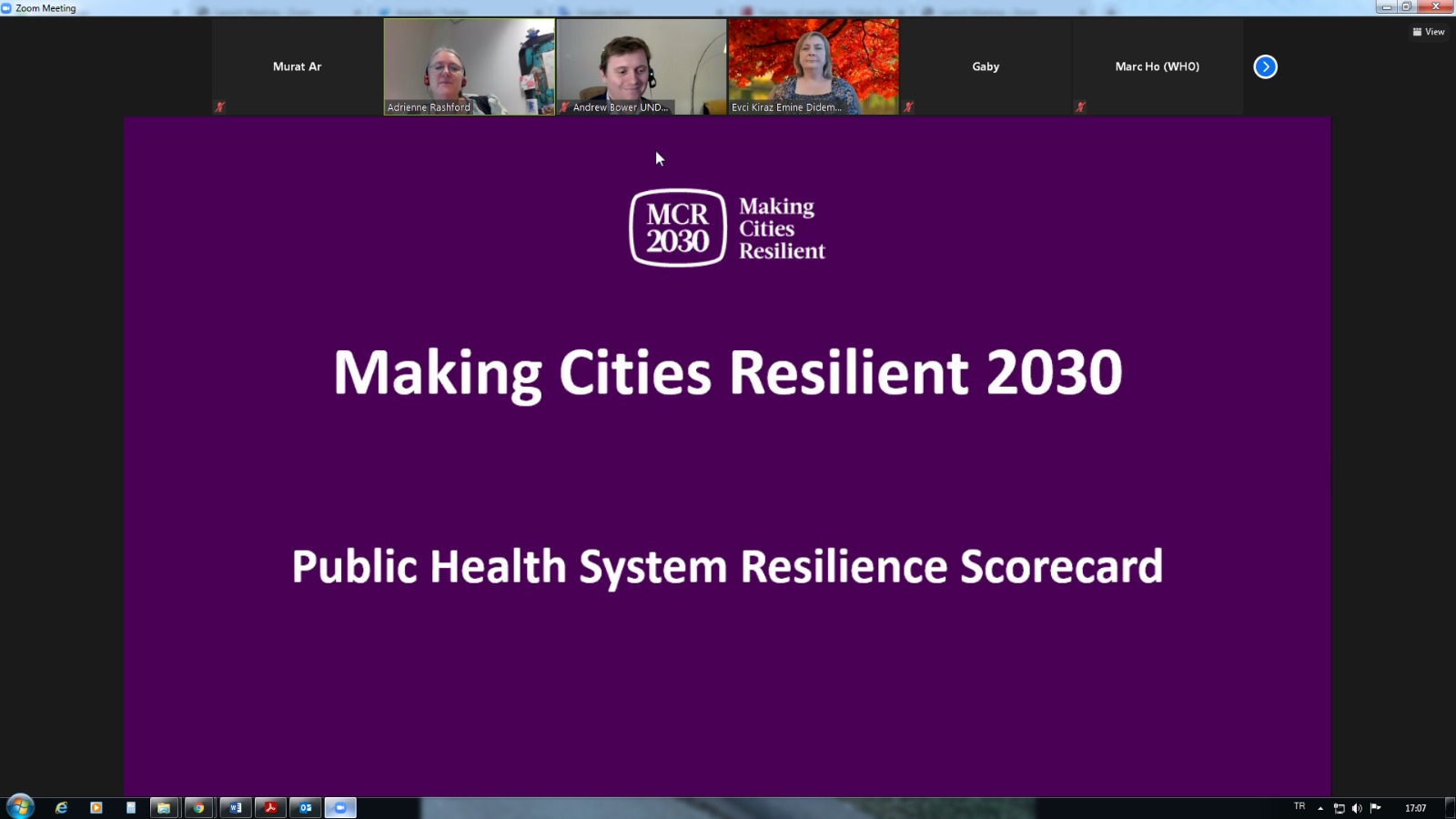Switch to Outlook in the taskbar
Viewport: 1456px width, 819px height.
(306, 807)
